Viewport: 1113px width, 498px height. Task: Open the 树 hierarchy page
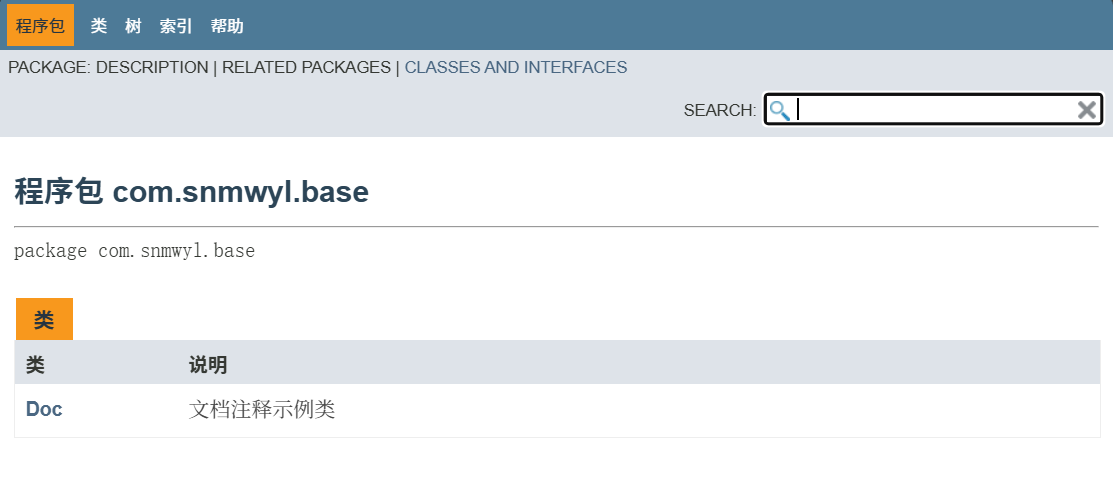point(133,26)
